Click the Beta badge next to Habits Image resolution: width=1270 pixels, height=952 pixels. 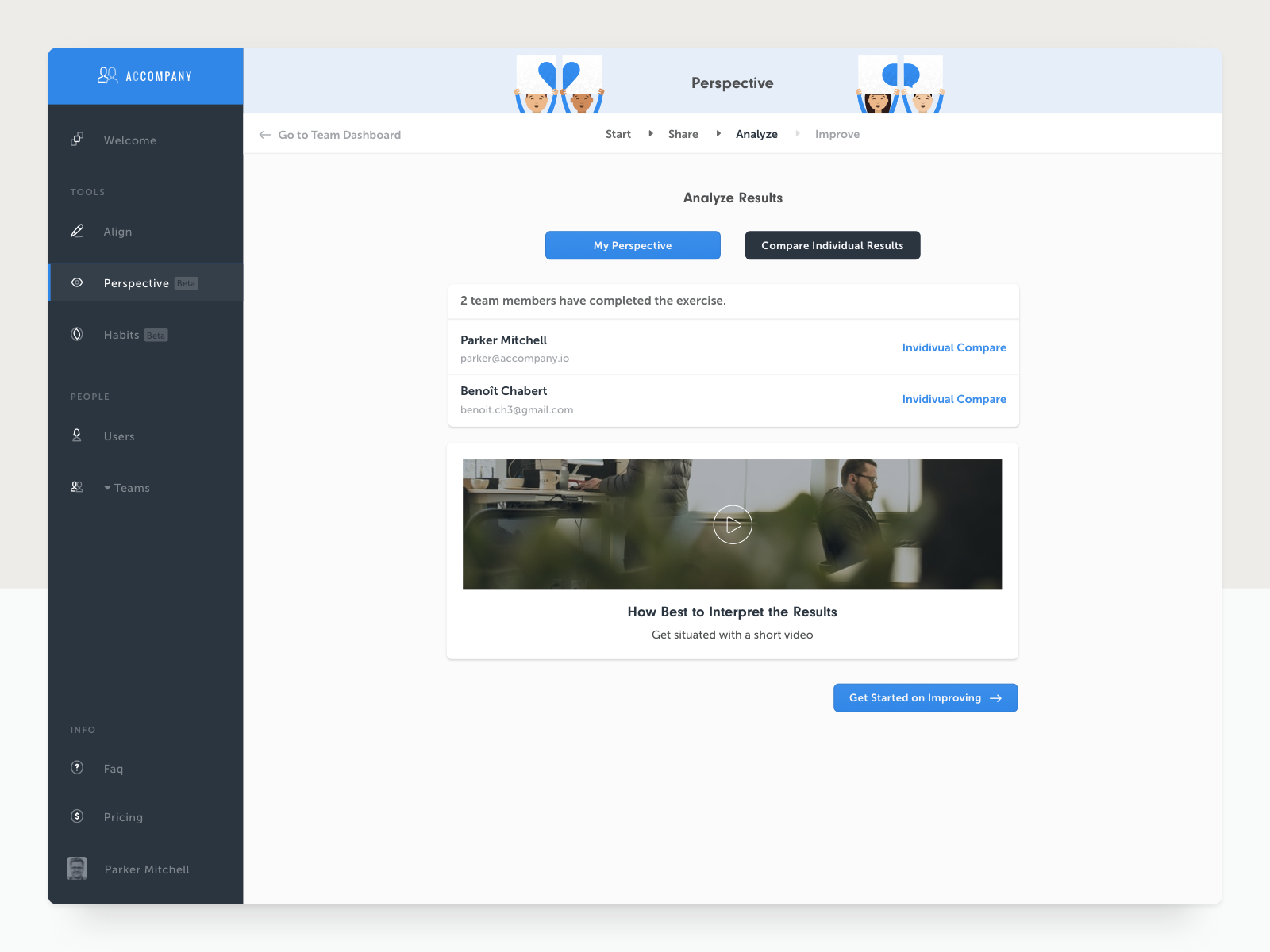[156, 336]
